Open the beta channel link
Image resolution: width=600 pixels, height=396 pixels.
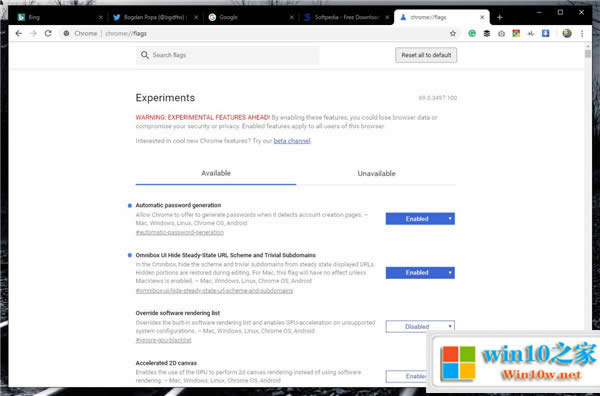(292, 141)
